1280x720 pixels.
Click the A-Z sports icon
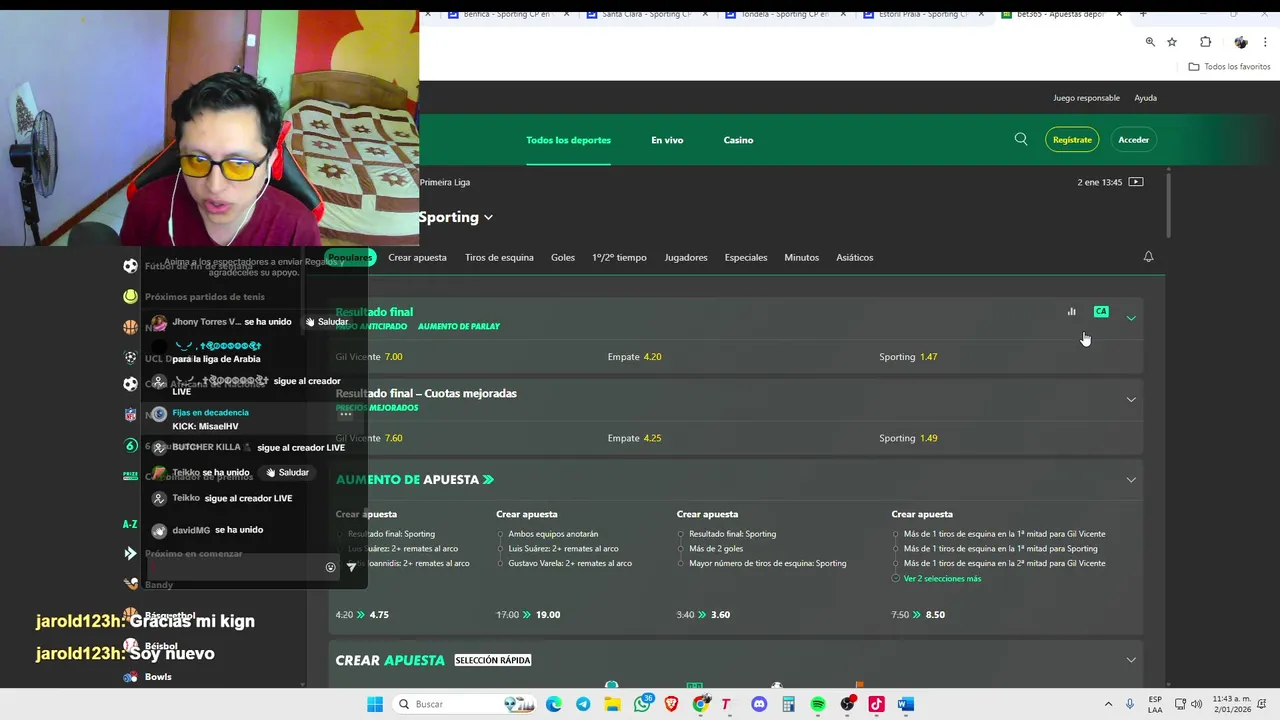pos(130,524)
